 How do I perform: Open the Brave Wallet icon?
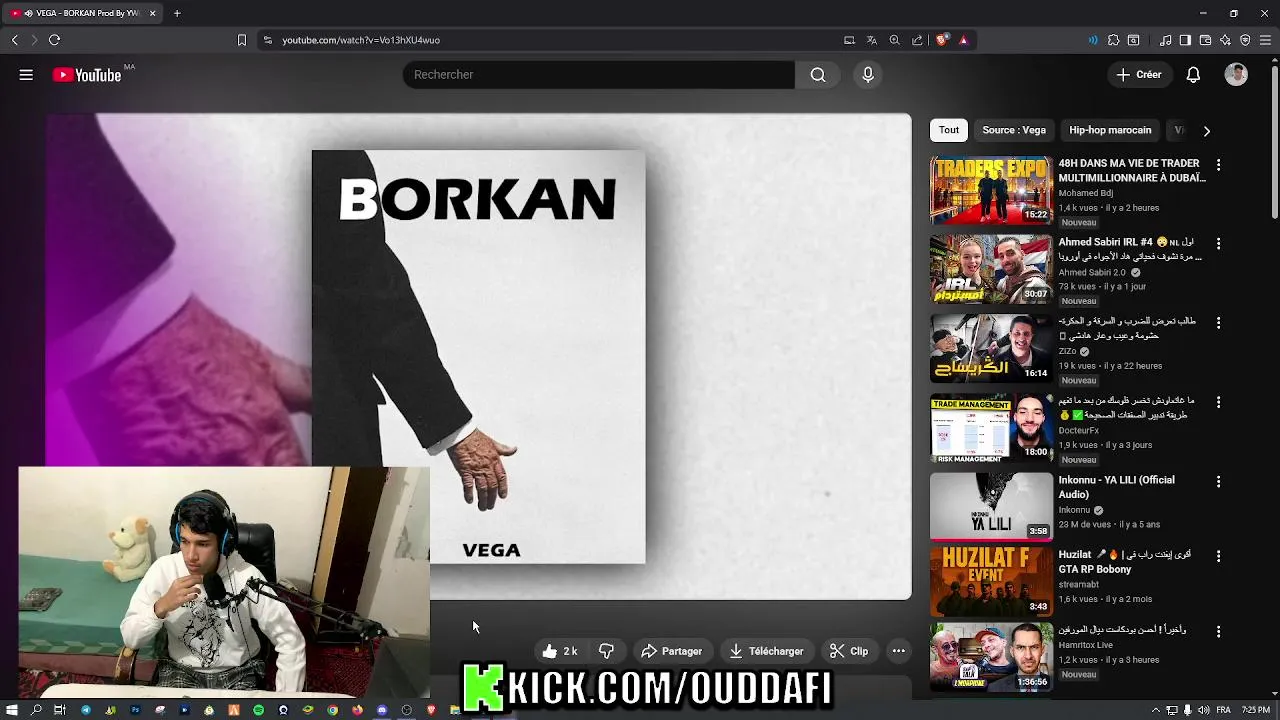[x=1205, y=40]
